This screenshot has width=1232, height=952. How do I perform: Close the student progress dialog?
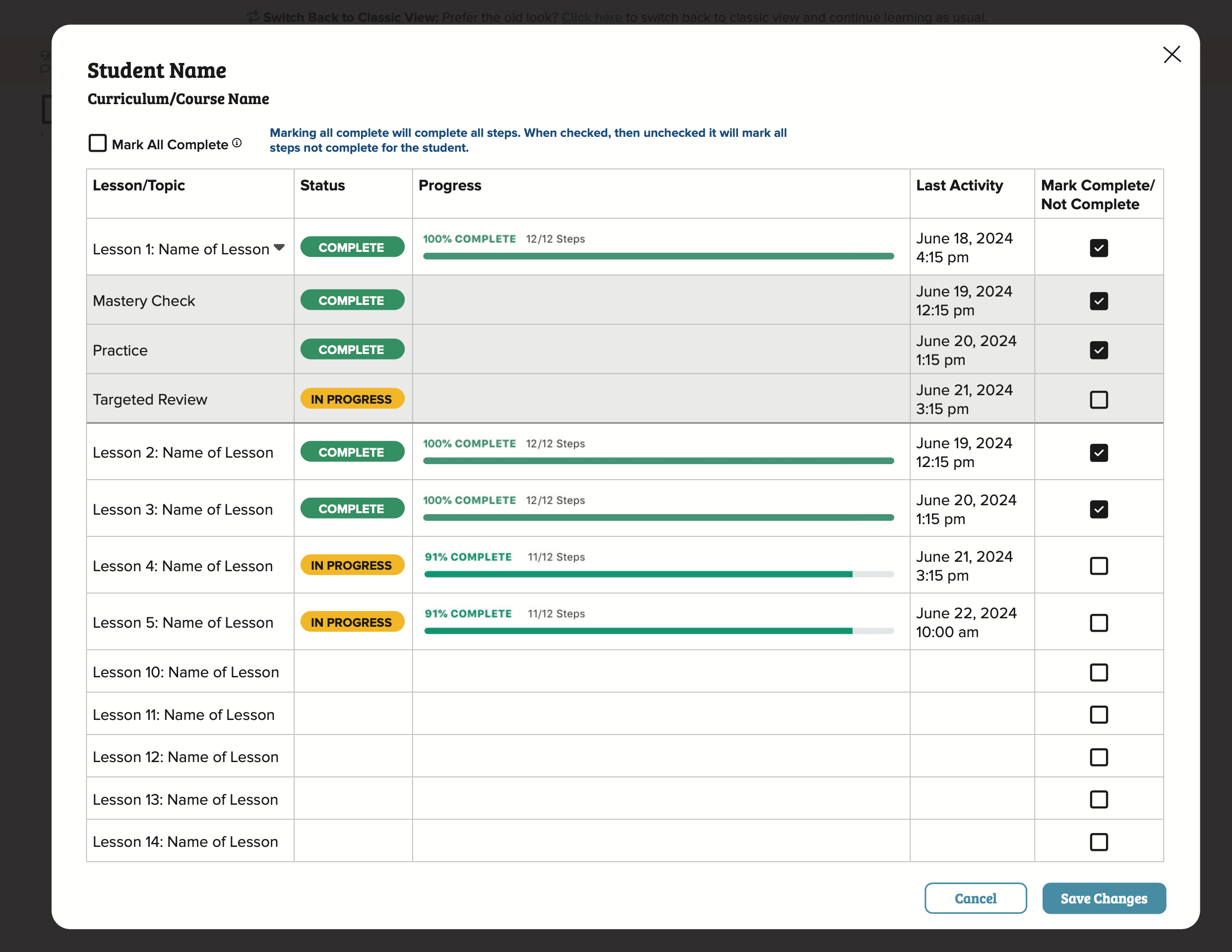pyautogui.click(x=1171, y=55)
